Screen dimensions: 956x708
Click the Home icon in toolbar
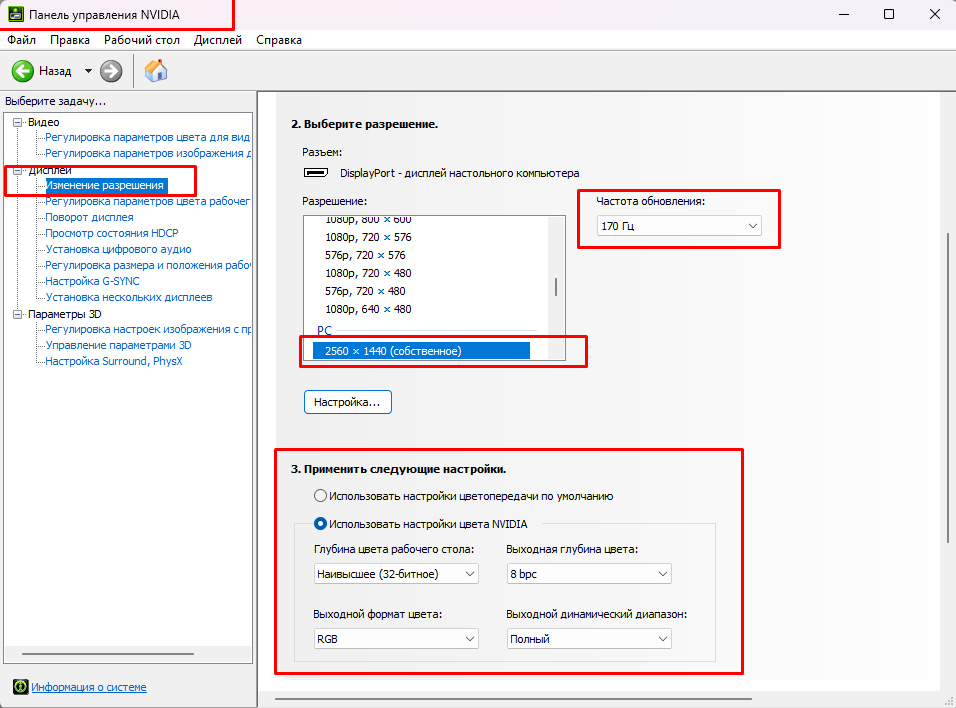pos(156,71)
